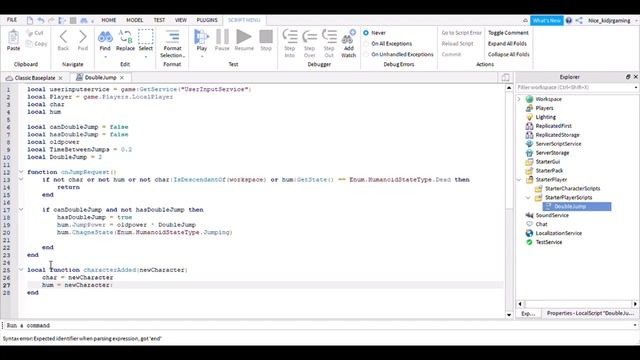The image size is (640, 360).
Task: Collapse the if block fold at line 17
Action: (21, 209)
